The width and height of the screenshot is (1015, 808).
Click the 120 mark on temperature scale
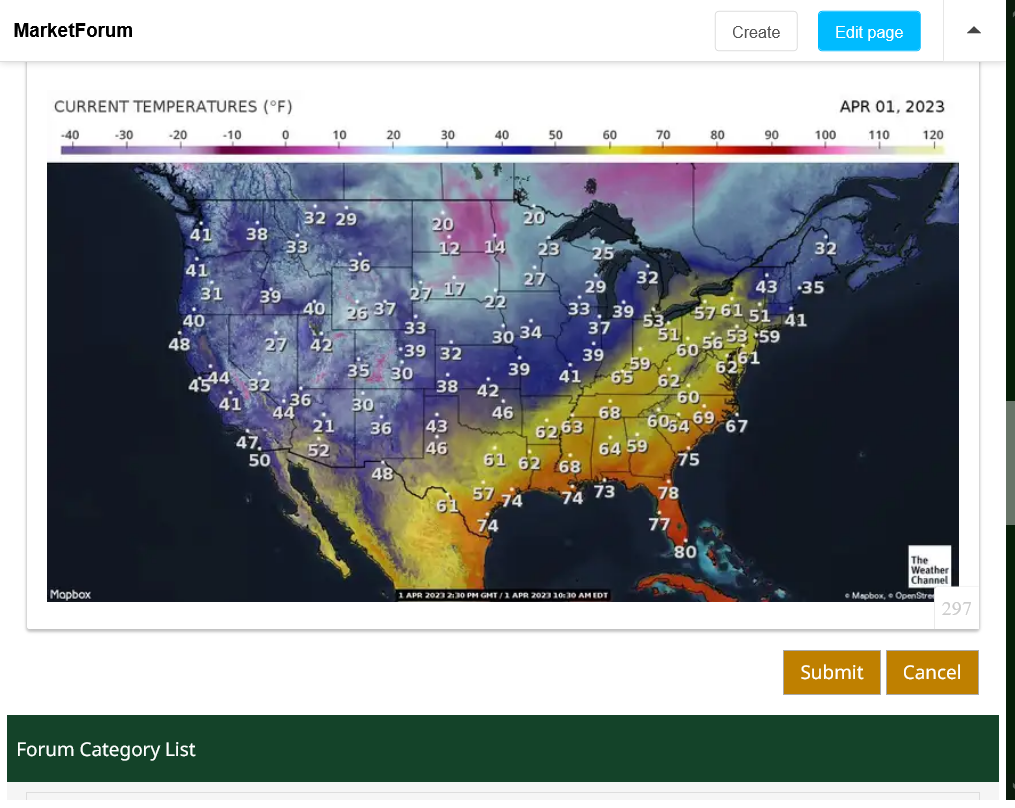(932, 135)
